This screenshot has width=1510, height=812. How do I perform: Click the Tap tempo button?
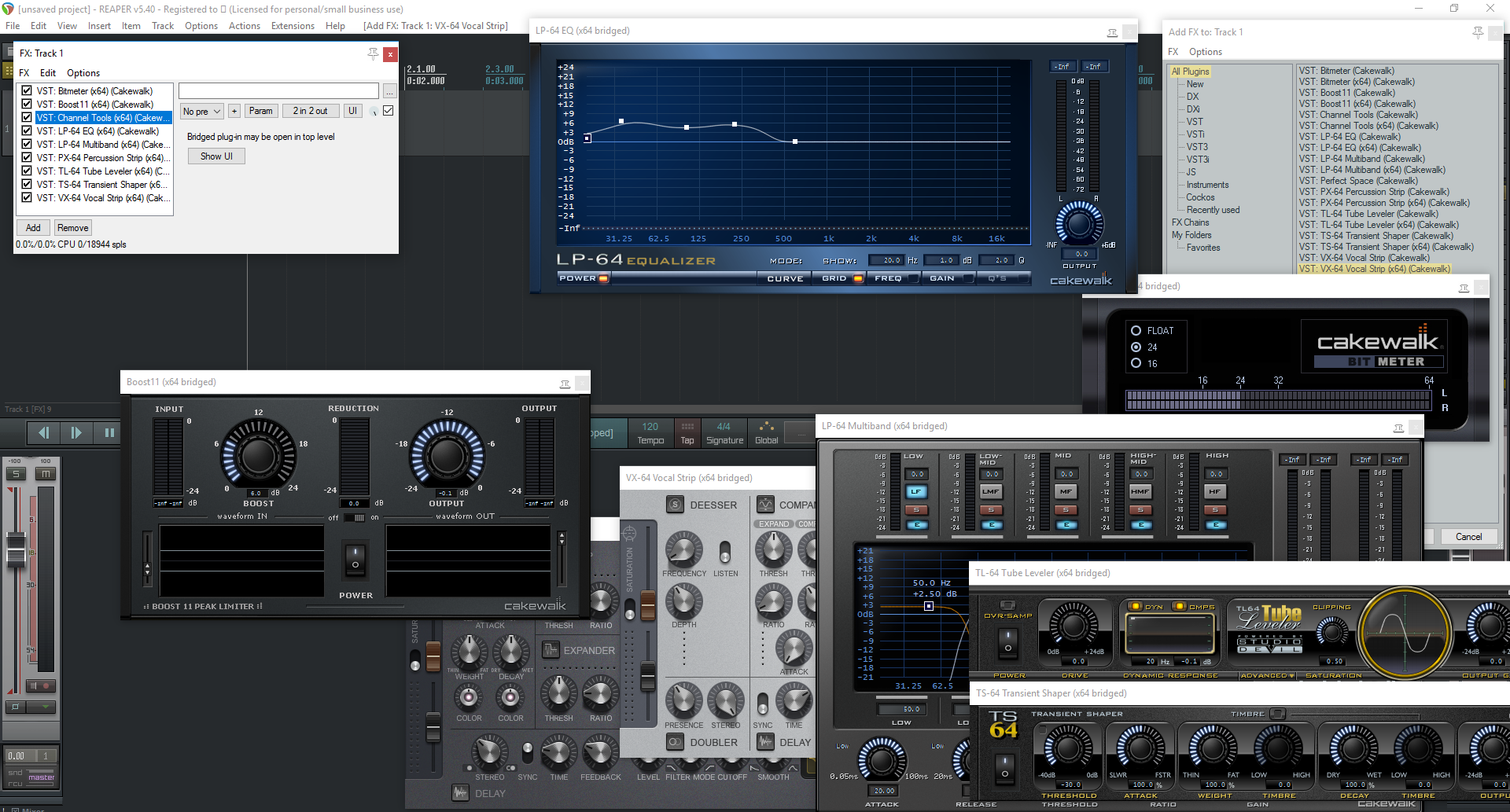pyautogui.click(x=687, y=433)
